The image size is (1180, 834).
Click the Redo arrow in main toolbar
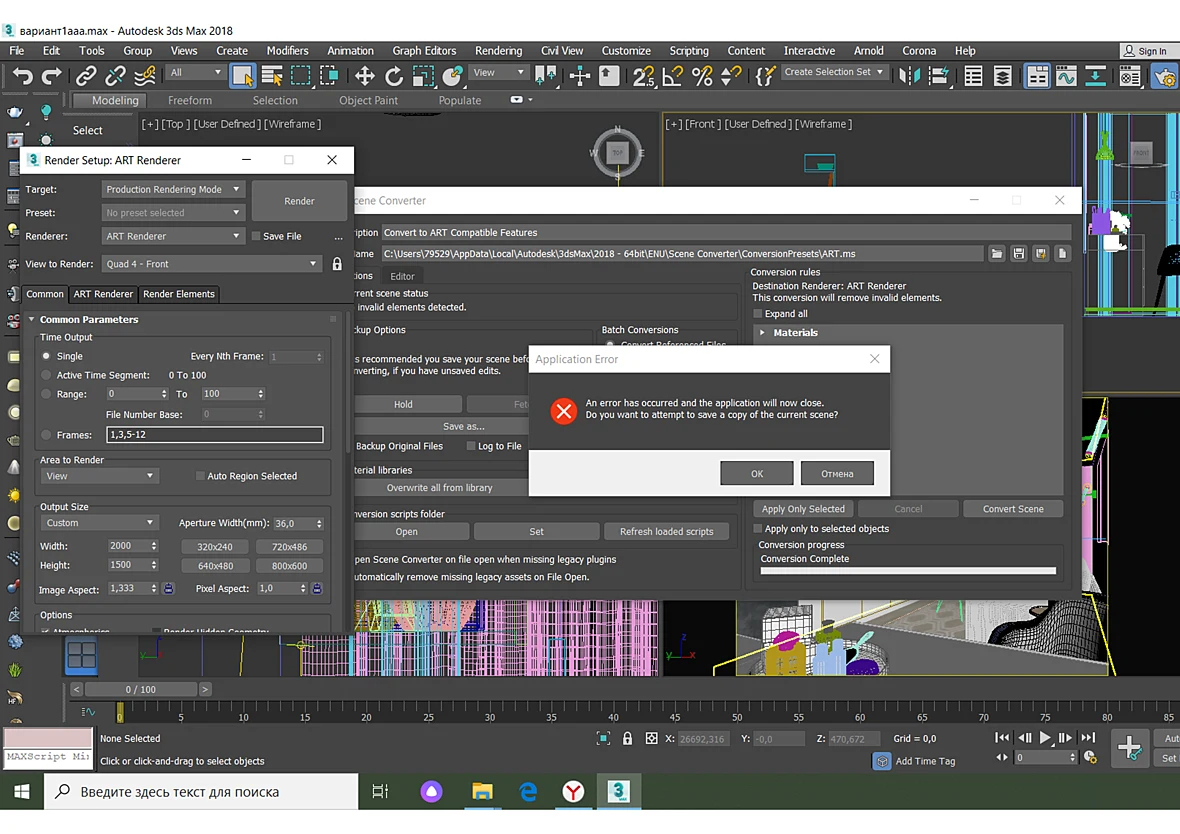[x=51, y=76]
